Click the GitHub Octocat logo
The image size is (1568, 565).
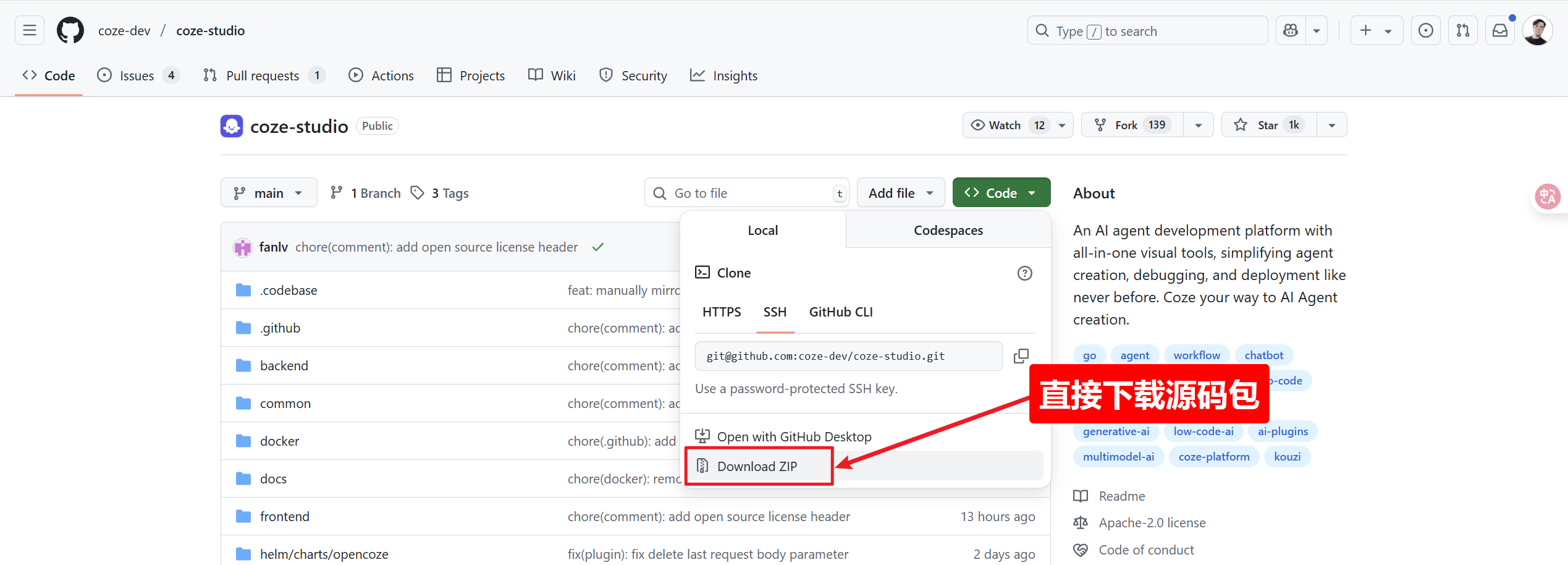coord(70,30)
